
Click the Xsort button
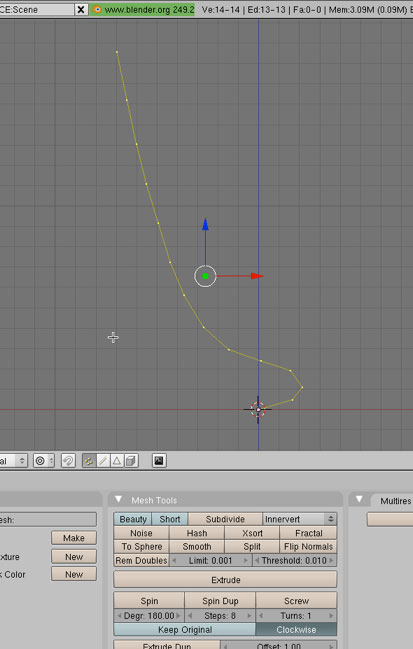tap(252, 533)
